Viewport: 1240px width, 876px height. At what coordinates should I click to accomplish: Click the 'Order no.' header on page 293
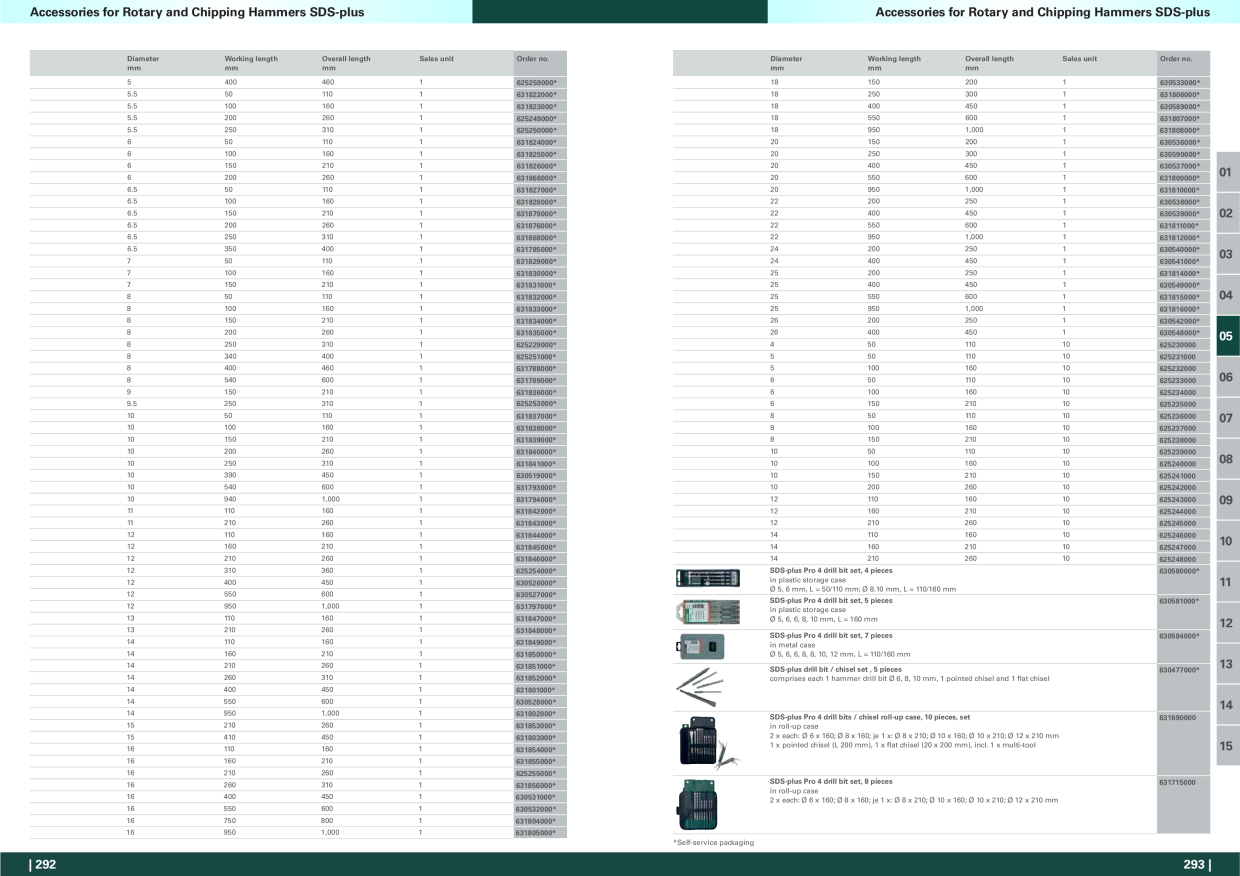click(x=1176, y=59)
